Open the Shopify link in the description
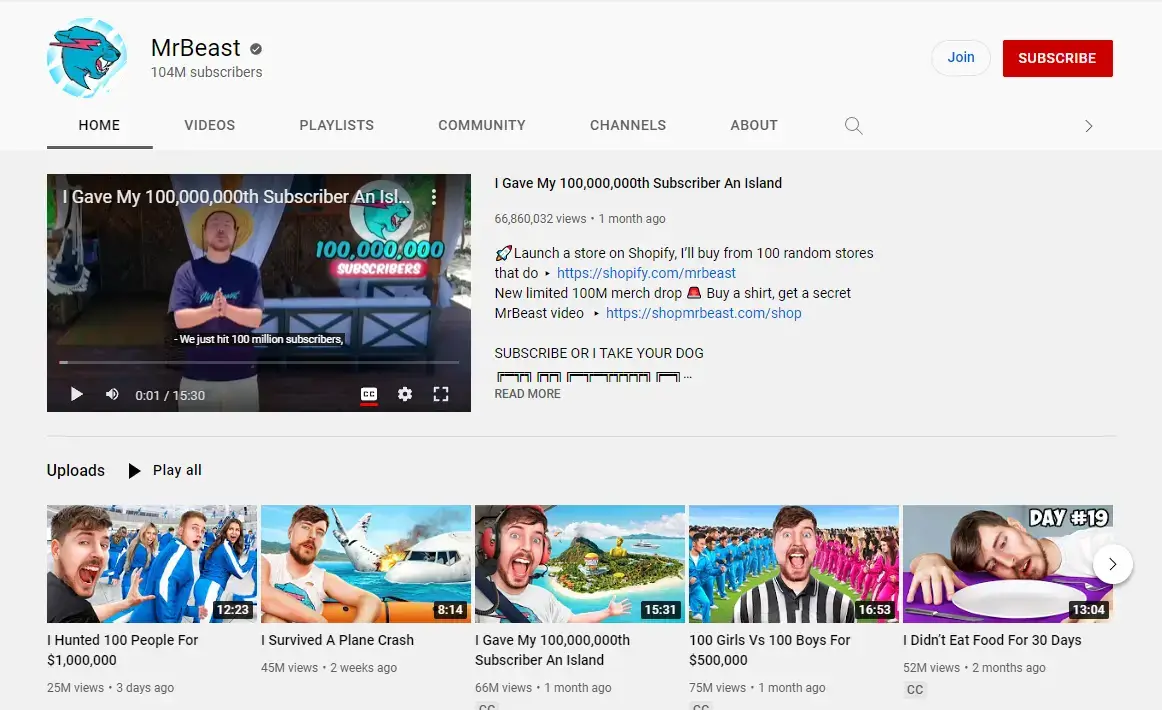The height and width of the screenshot is (710, 1162). coord(646,272)
